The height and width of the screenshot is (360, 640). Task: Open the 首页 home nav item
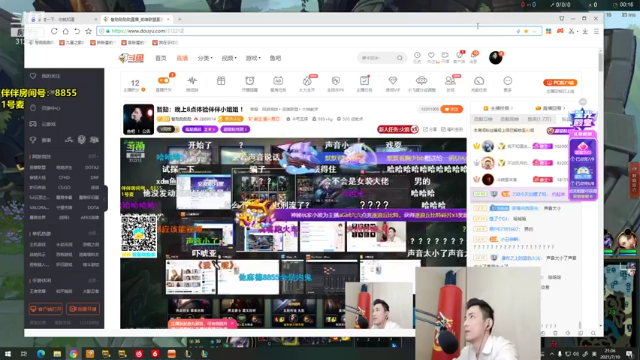point(161,58)
